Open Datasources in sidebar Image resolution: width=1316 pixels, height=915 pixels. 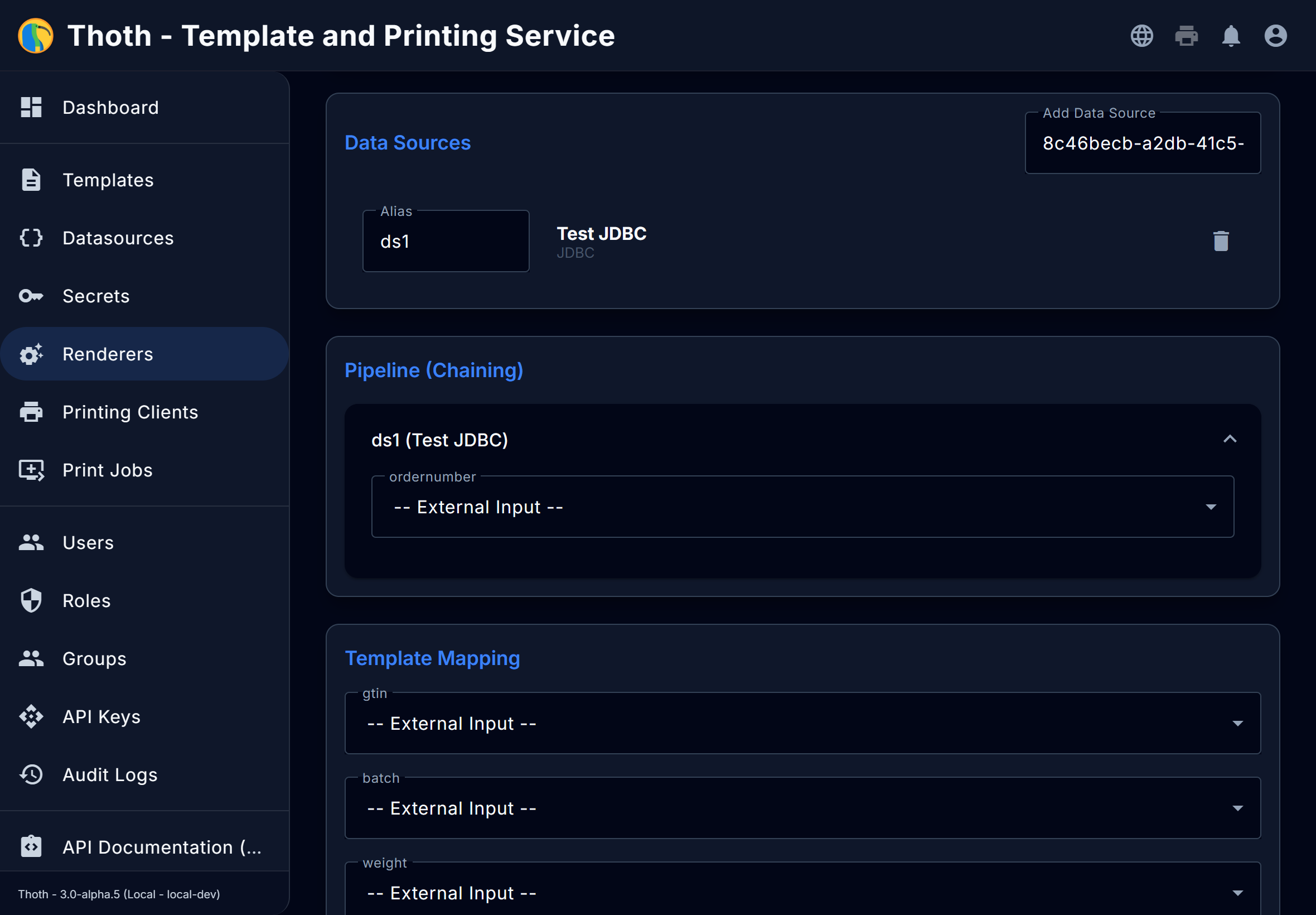[x=144, y=237]
